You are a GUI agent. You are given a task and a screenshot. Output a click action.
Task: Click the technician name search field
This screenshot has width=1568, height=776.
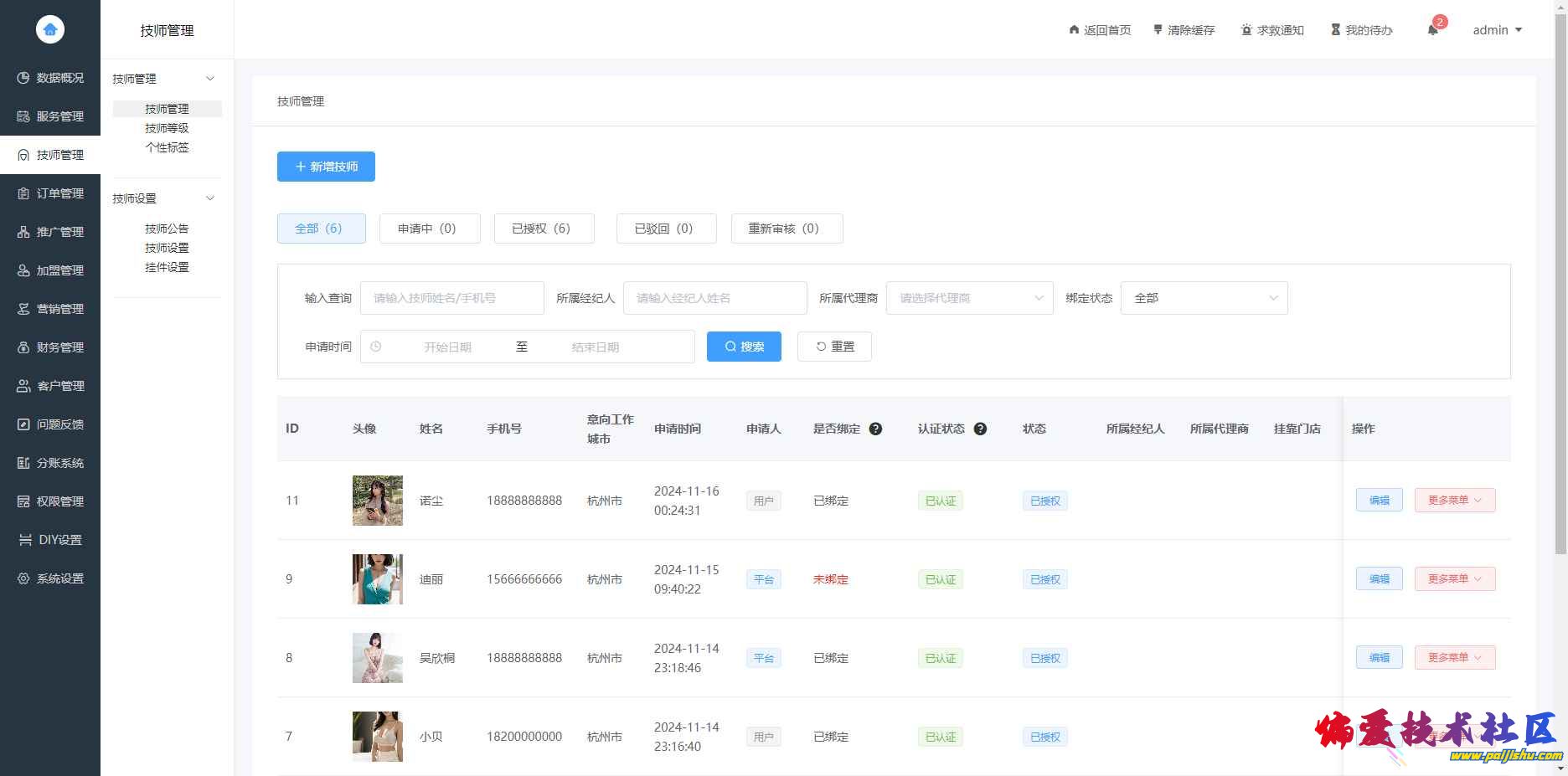click(451, 298)
